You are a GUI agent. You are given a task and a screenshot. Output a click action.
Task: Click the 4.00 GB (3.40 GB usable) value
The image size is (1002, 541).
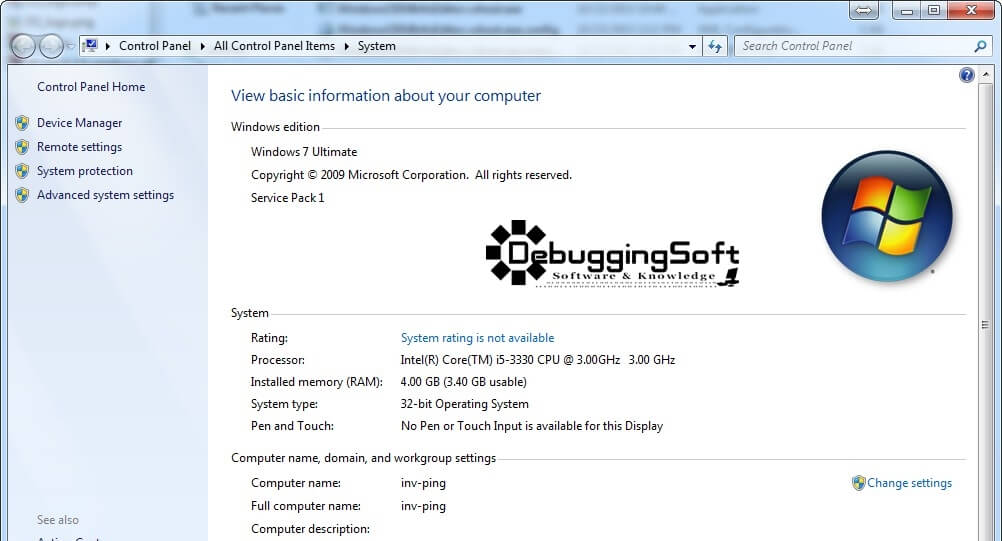click(x=463, y=382)
